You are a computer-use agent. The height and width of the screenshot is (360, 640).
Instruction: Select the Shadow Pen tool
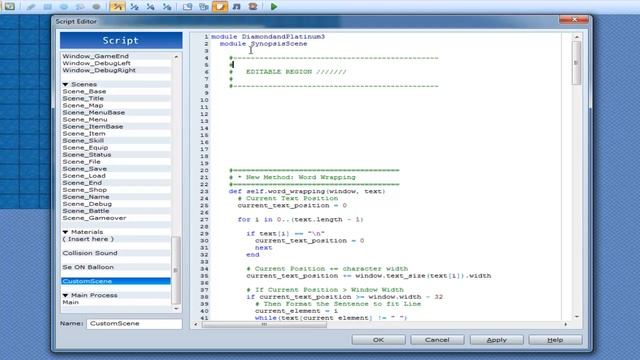[96, 7]
